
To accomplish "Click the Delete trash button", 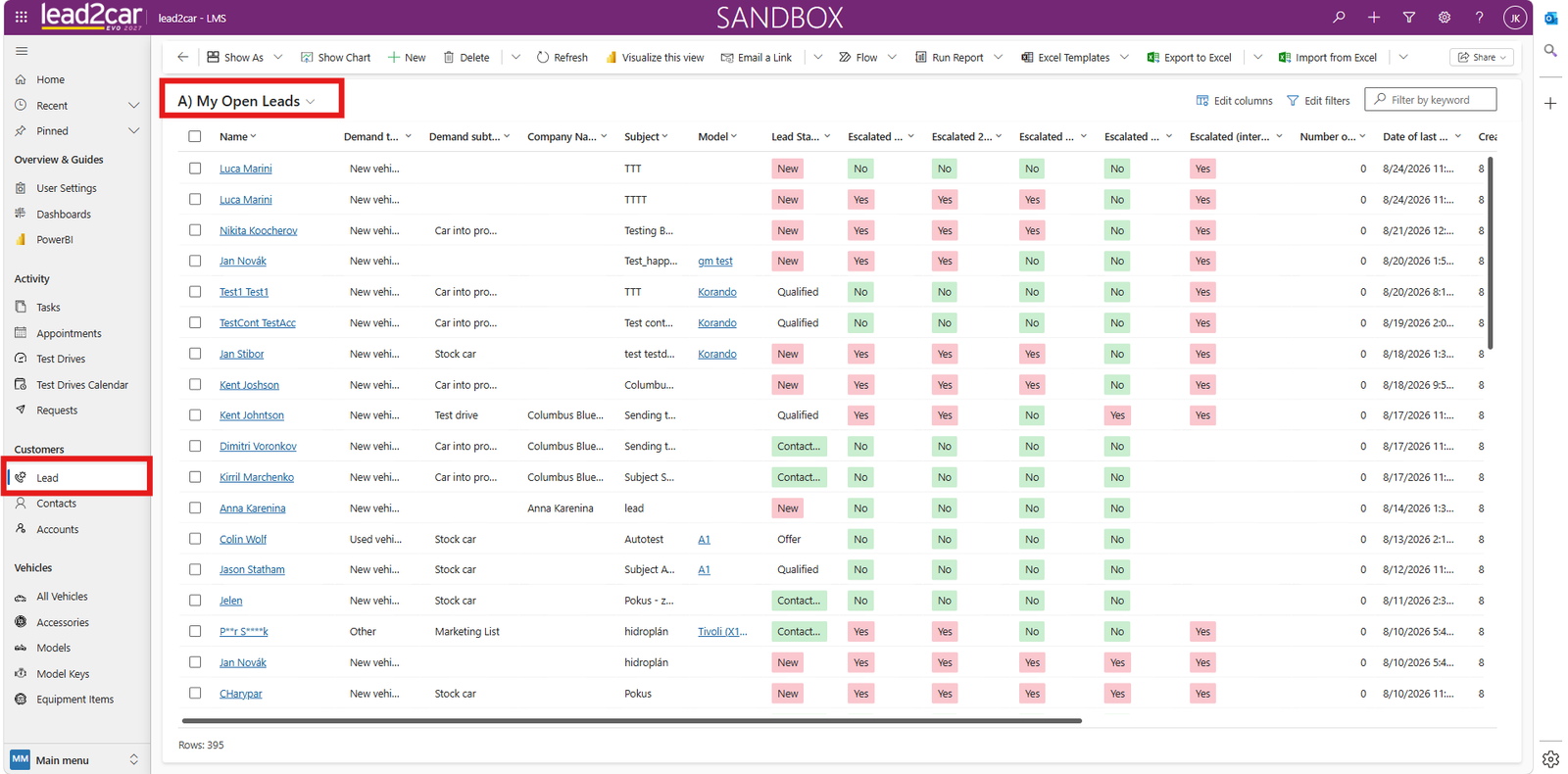I will 466,57.
